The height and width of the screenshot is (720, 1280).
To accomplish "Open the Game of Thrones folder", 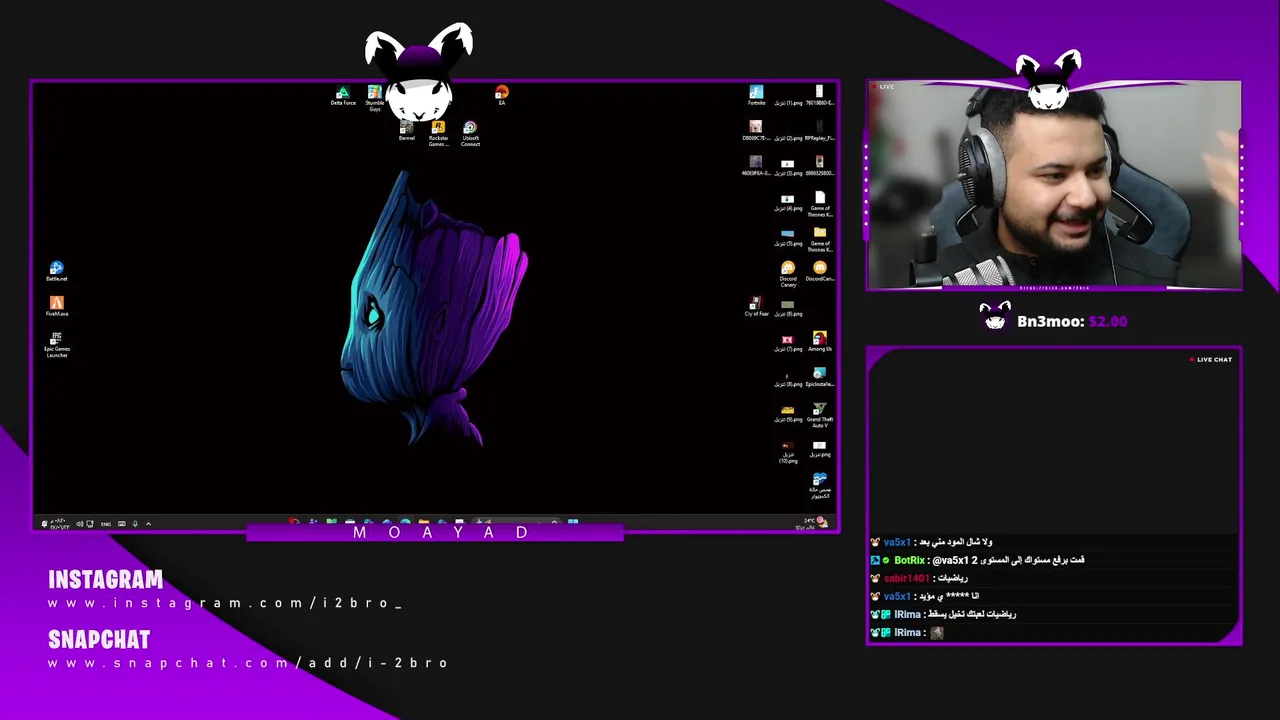I will [820, 240].
